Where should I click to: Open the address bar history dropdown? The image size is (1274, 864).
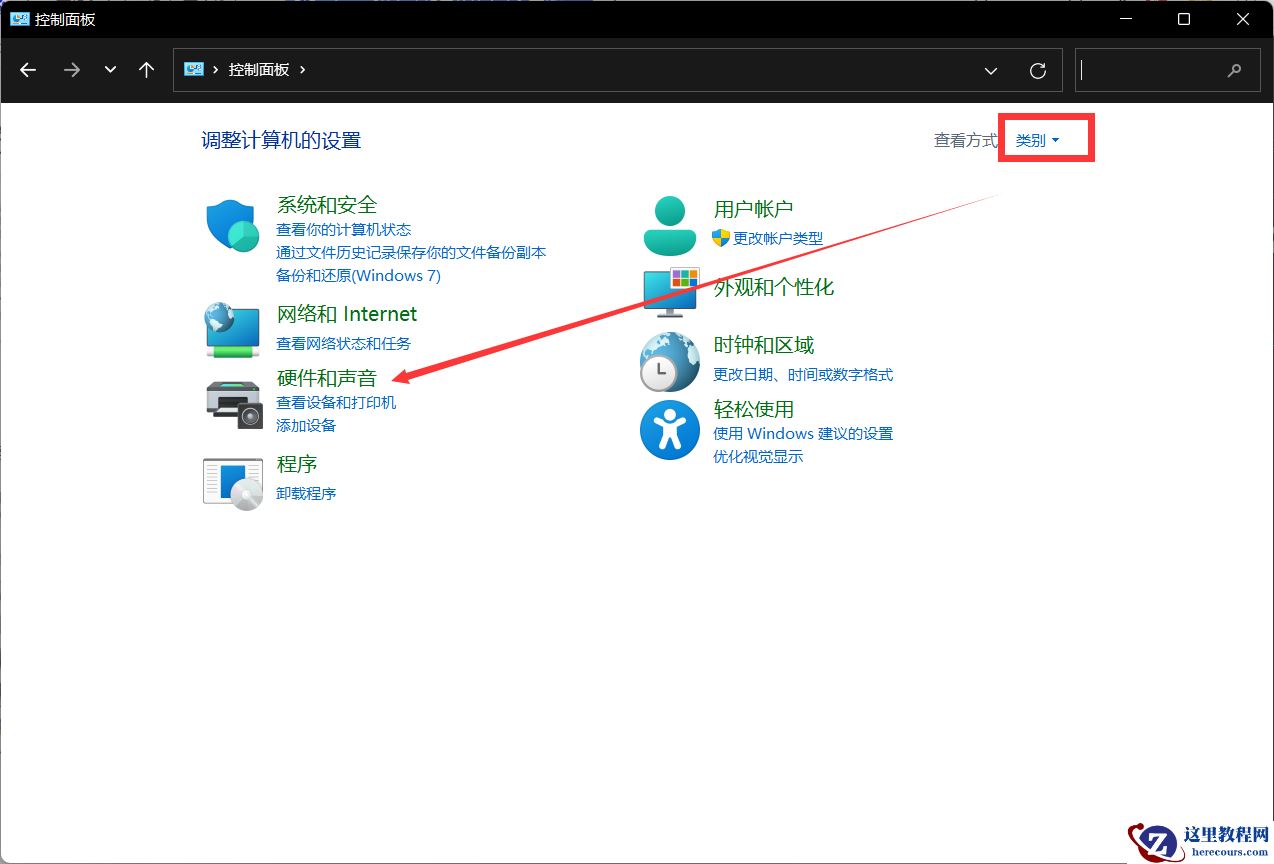coord(990,70)
